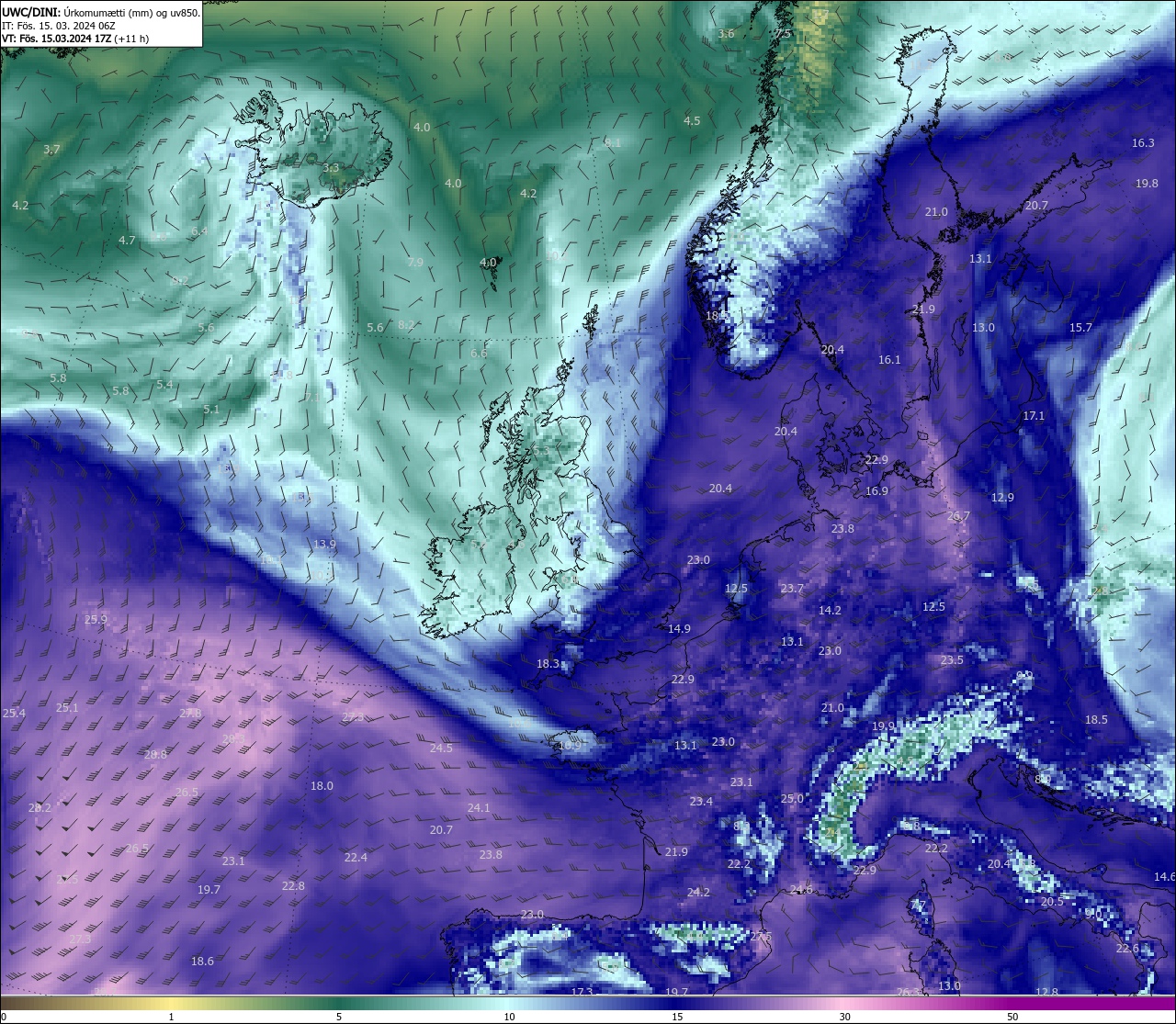Click the map value '14.9'
The image size is (1176, 1024).
679,629
